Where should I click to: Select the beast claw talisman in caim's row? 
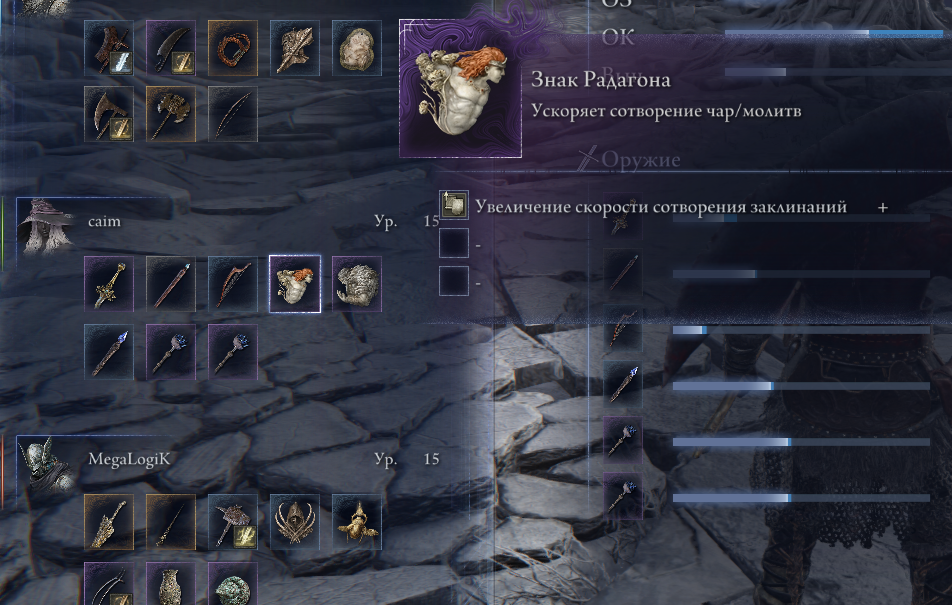point(356,284)
